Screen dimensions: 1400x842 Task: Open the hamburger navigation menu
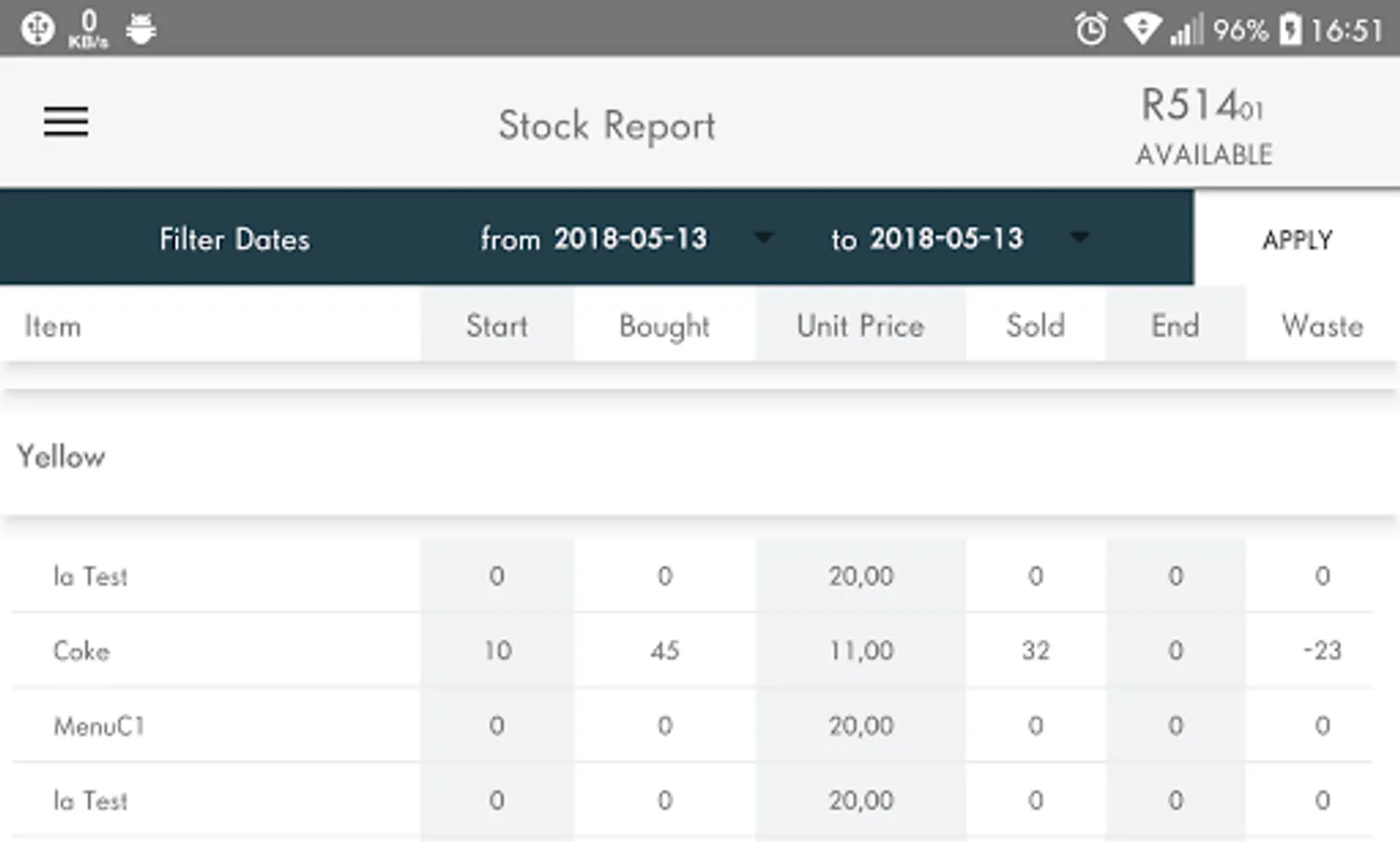point(66,122)
